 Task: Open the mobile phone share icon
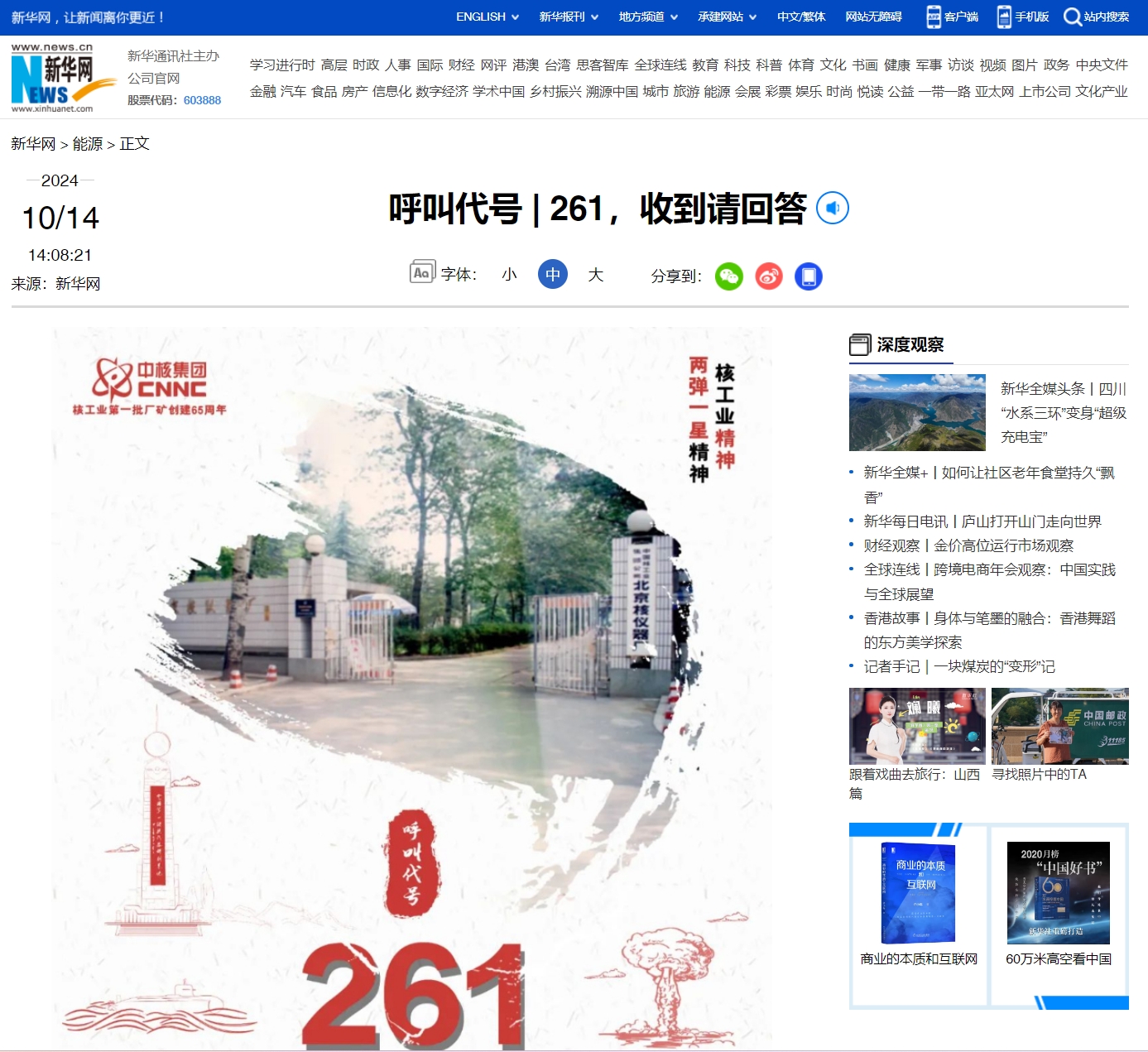click(x=809, y=276)
